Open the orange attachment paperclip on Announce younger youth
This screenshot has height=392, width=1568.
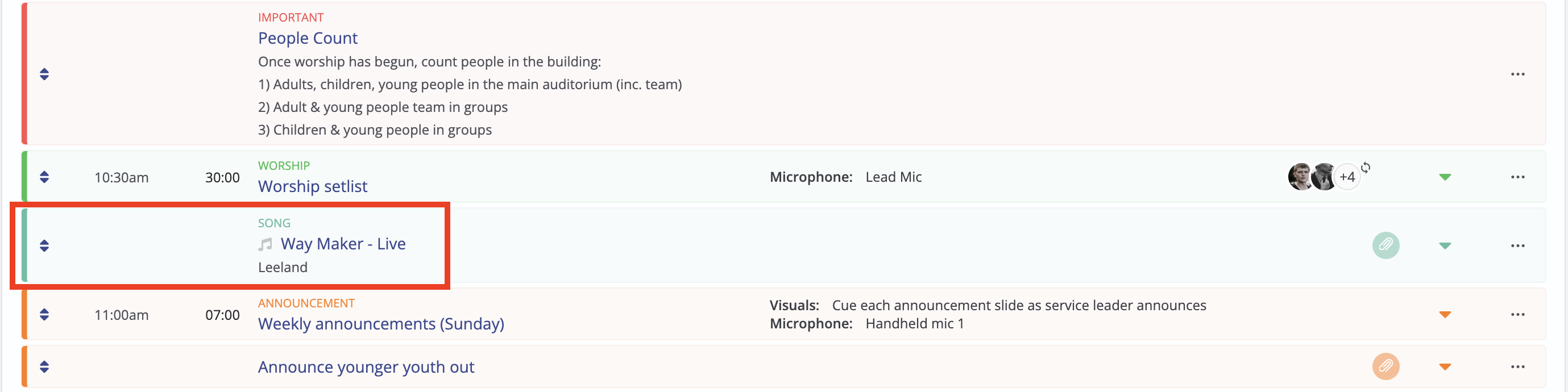[1386, 366]
